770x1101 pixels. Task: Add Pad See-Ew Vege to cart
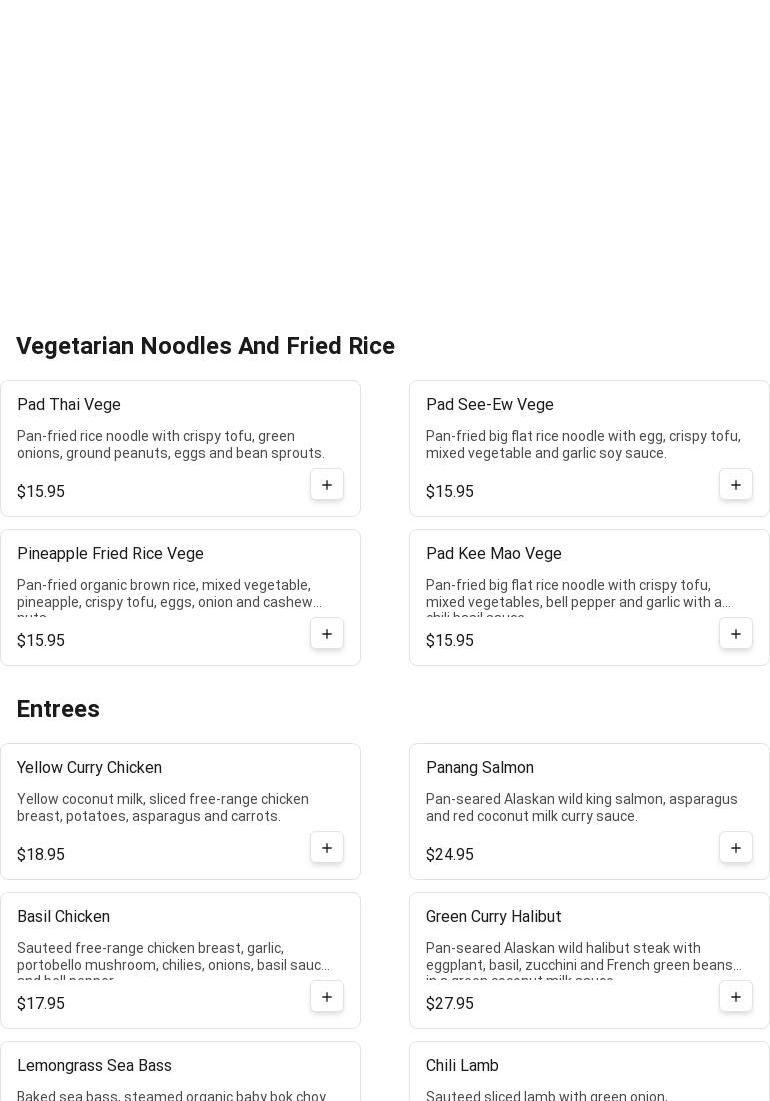[x=736, y=485]
